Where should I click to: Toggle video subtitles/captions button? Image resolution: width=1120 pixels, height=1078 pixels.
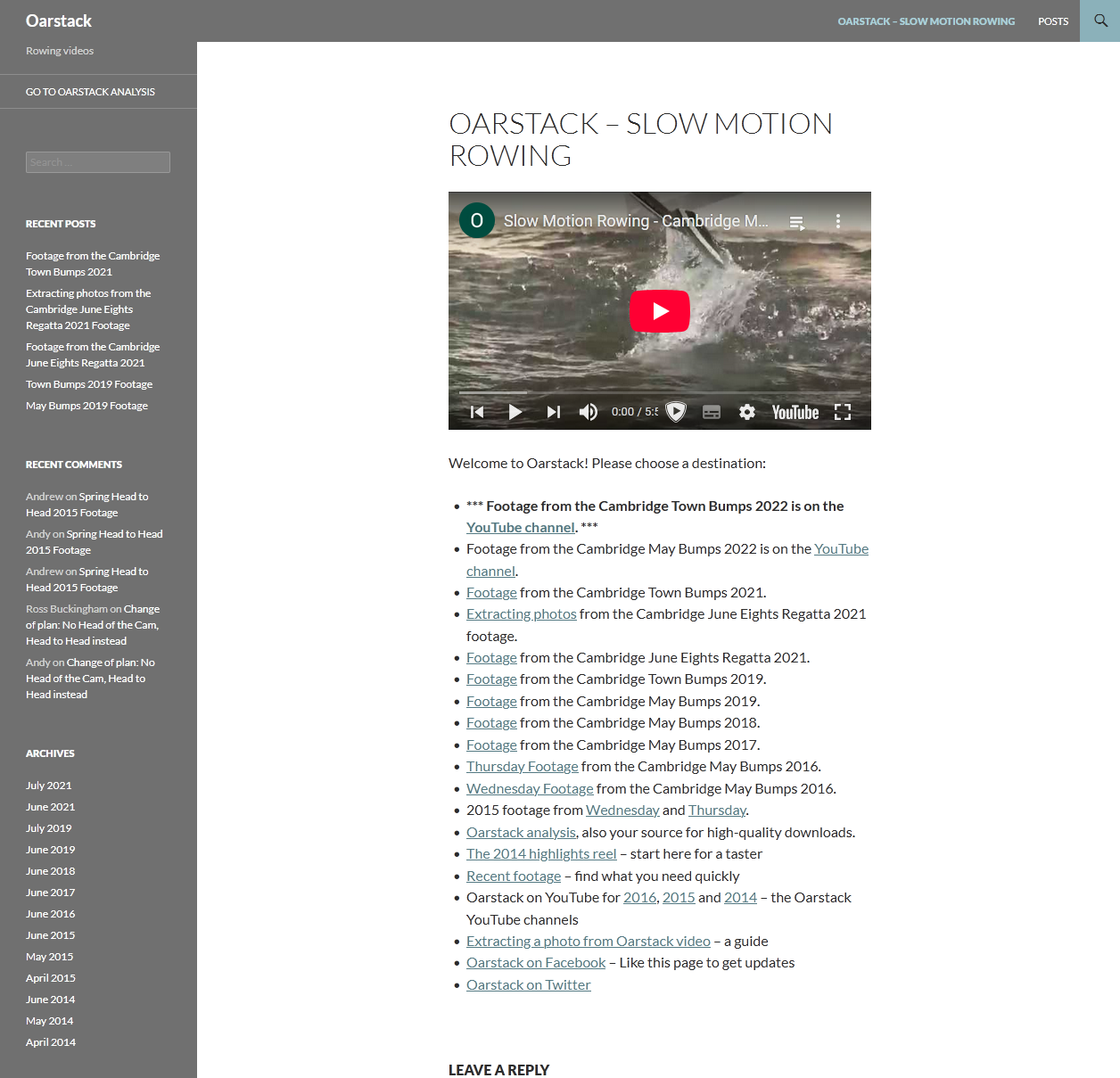712,412
